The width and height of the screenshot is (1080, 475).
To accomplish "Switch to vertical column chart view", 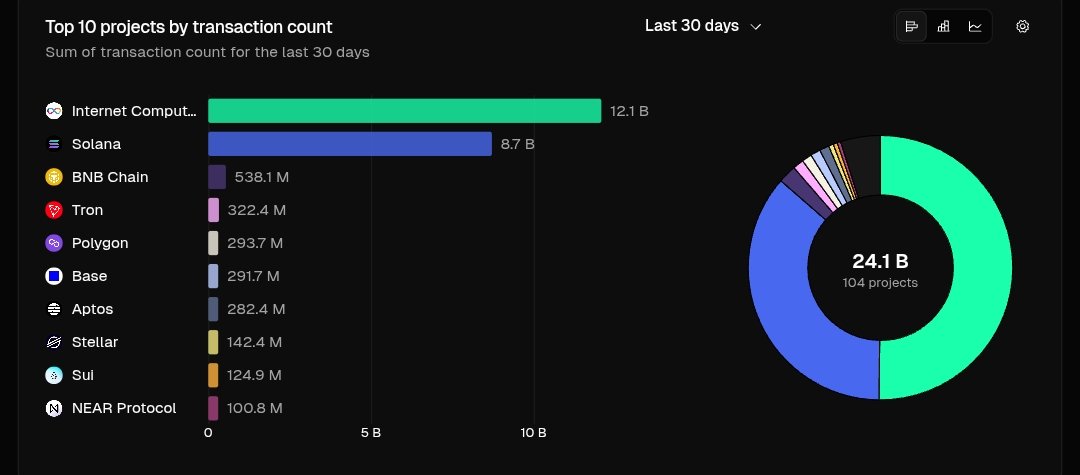I will coord(943,27).
